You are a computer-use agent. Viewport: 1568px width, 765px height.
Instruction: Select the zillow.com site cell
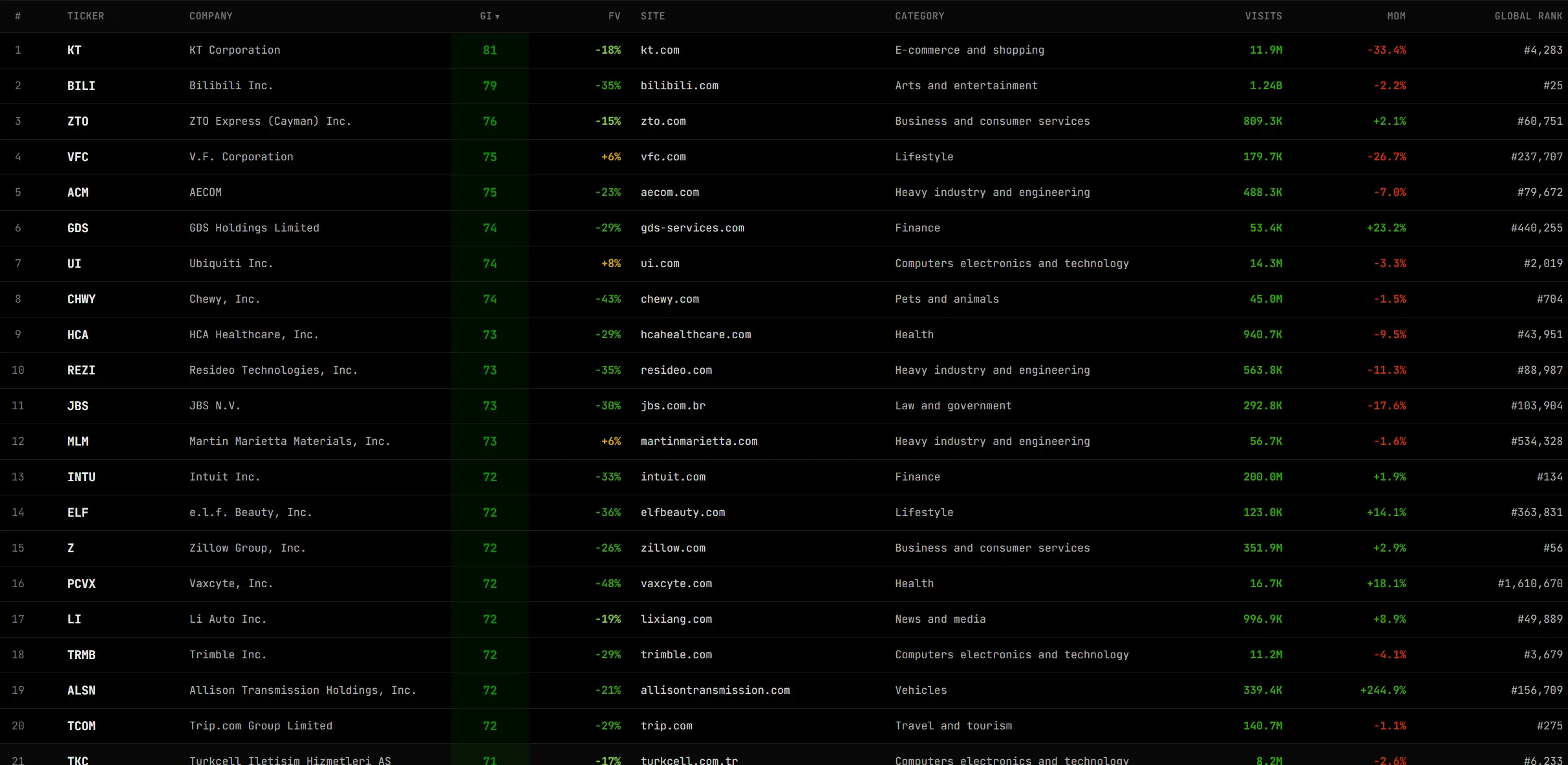pyautogui.click(x=673, y=548)
